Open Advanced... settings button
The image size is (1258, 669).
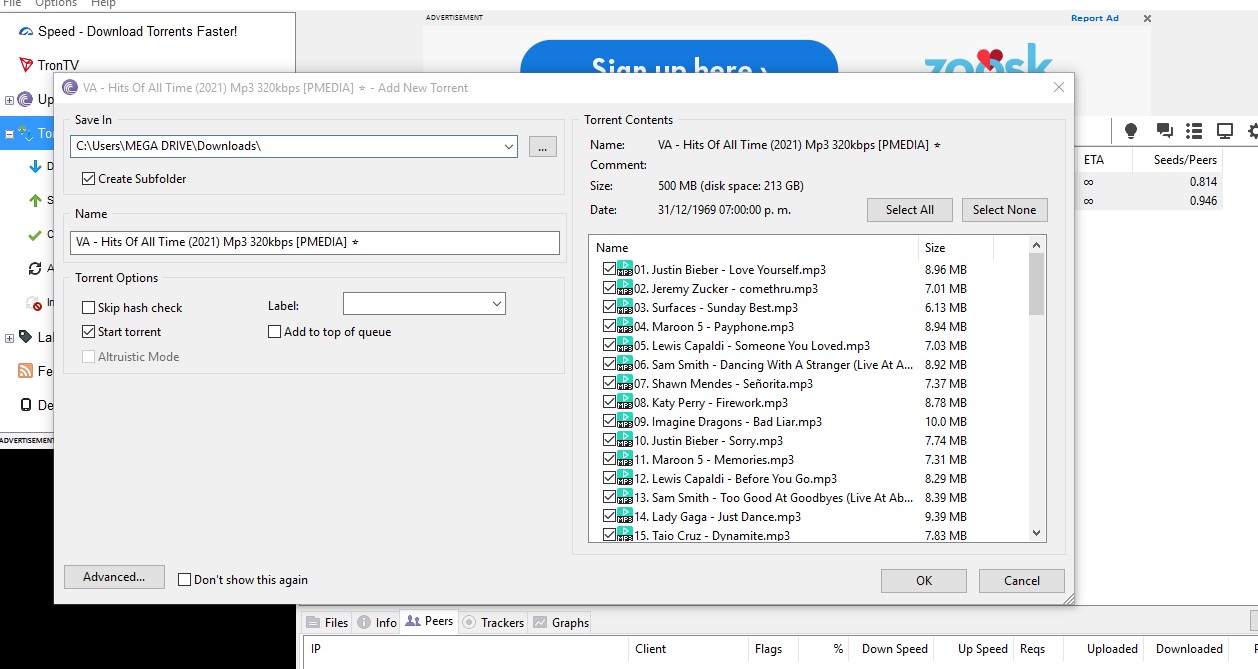tap(114, 577)
